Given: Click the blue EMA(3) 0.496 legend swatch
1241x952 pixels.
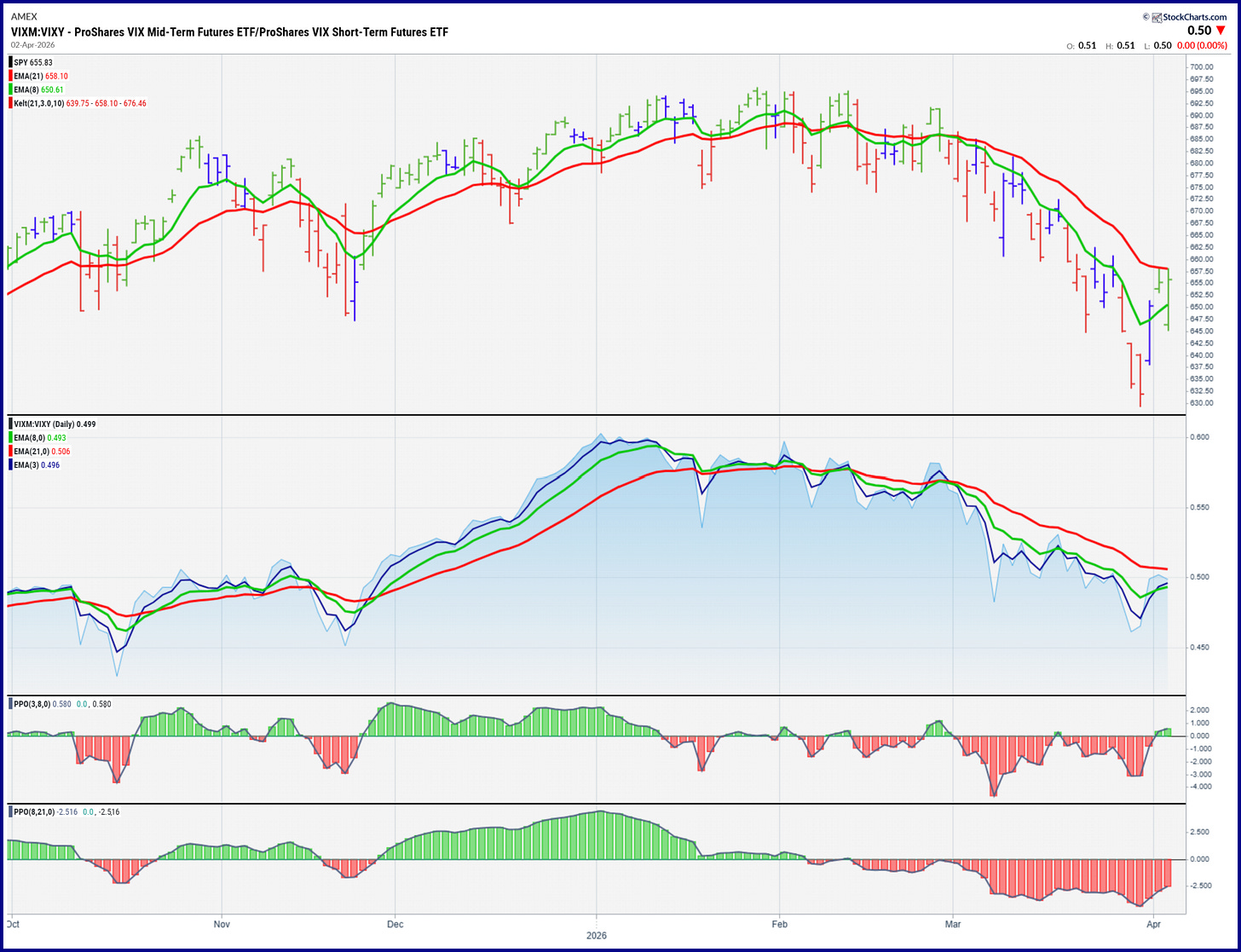Looking at the screenshot, I should 10,465.
